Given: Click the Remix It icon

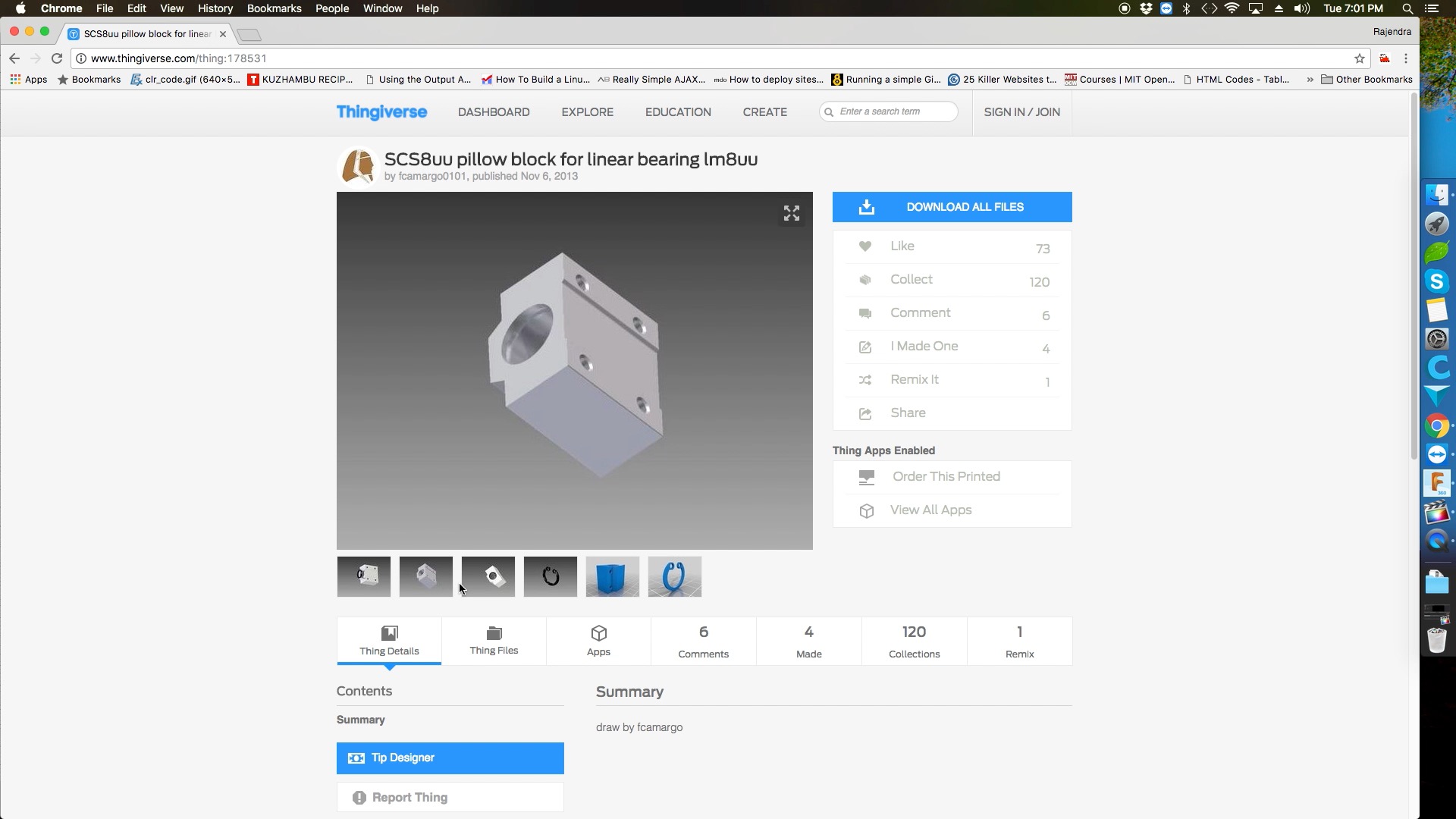Looking at the screenshot, I should coord(865,379).
